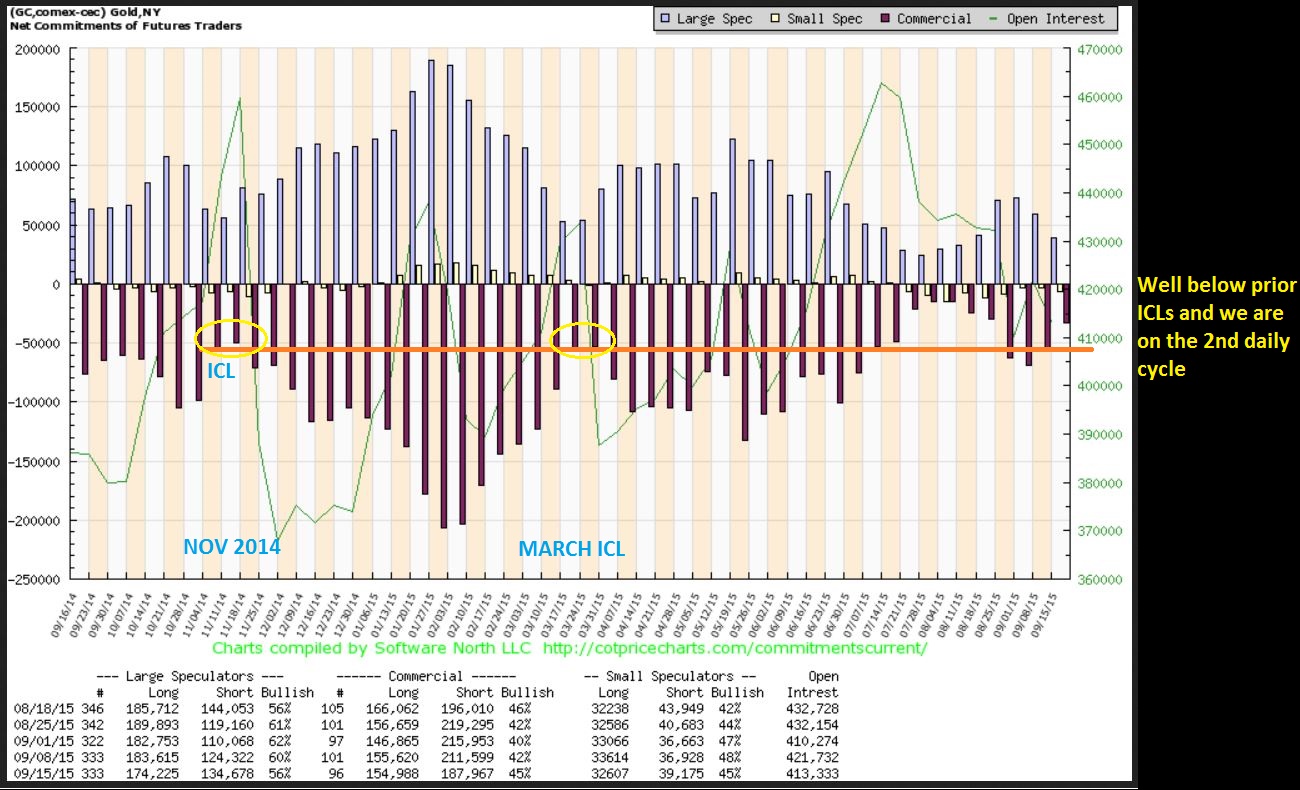Select the MARCH ICL annotation label
Viewport: 1300px width, 790px height.
pyautogui.click(x=571, y=548)
